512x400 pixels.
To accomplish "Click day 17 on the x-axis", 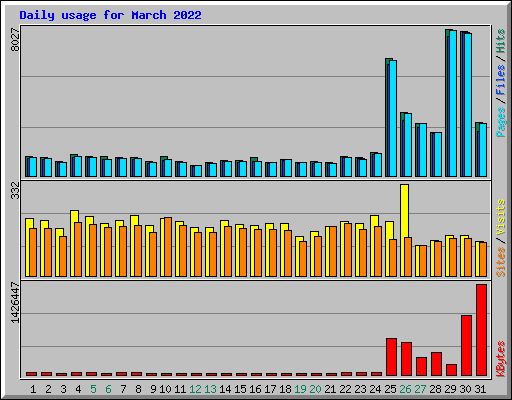I will click(x=270, y=389).
